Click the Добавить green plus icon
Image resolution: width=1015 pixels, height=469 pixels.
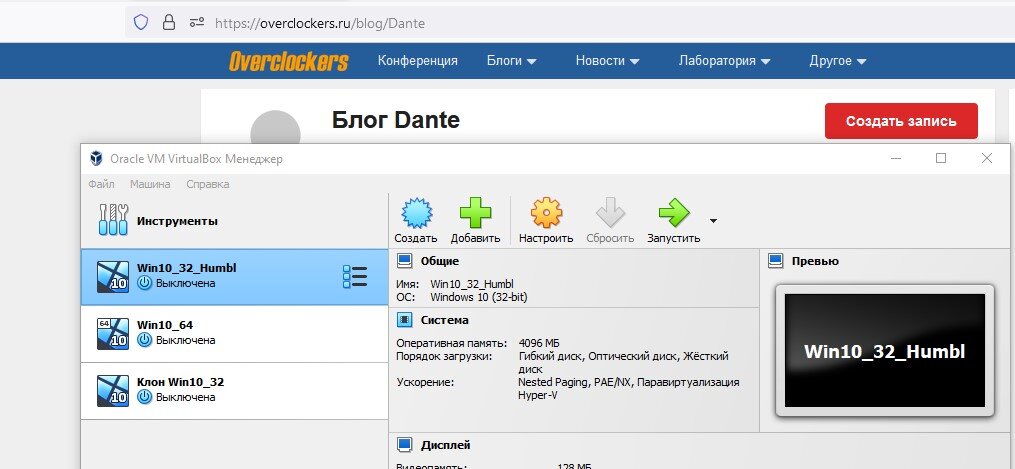coord(475,213)
